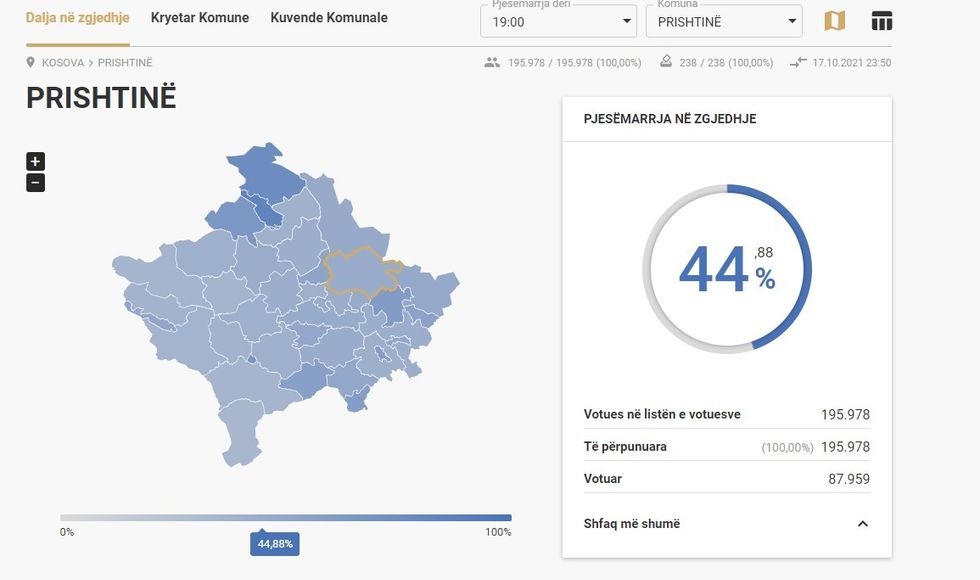Click the PRISHTINË breadcrumb link
The image size is (980, 580).
tap(125, 63)
